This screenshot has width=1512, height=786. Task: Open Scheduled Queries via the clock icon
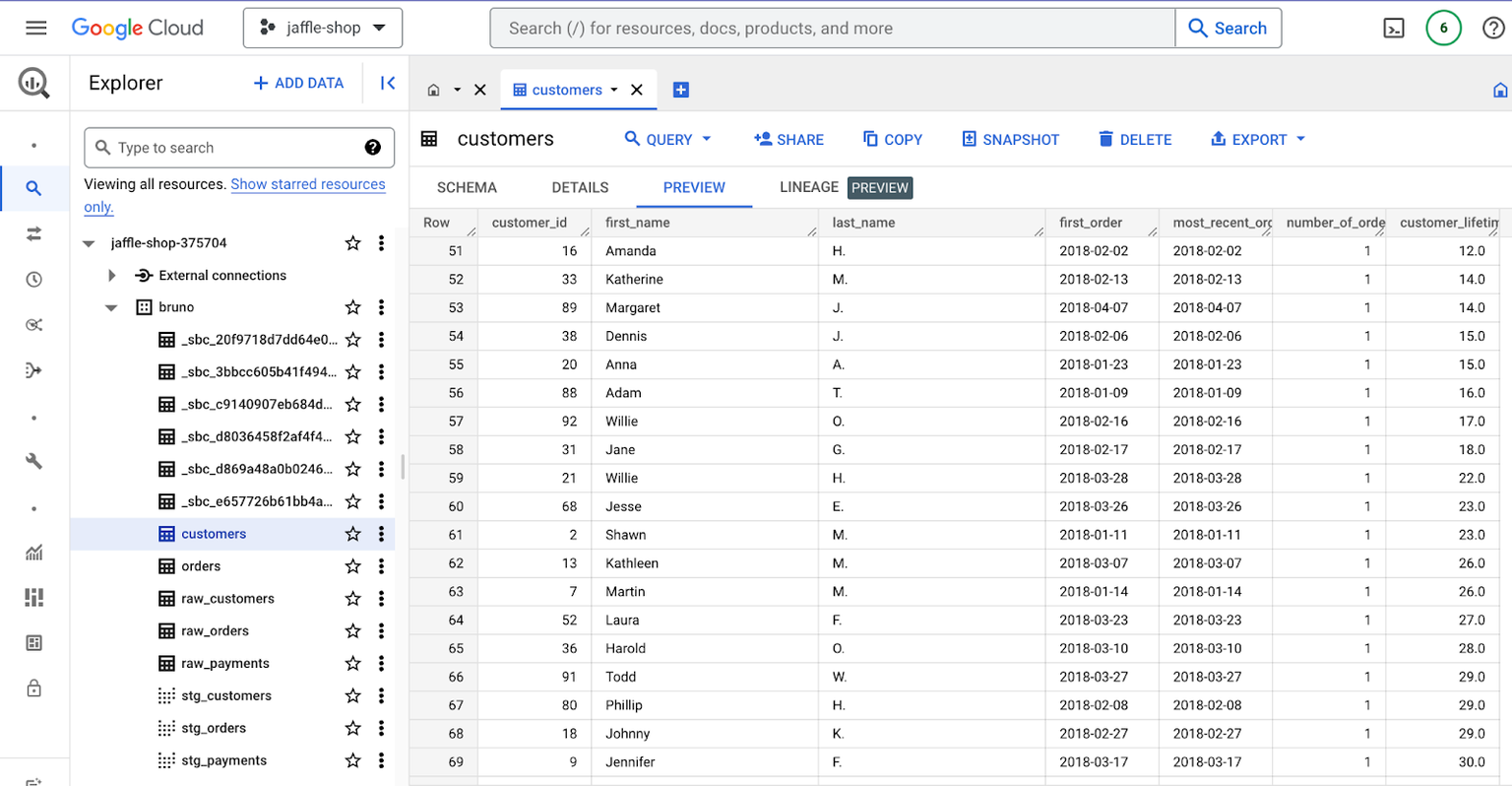(x=34, y=279)
